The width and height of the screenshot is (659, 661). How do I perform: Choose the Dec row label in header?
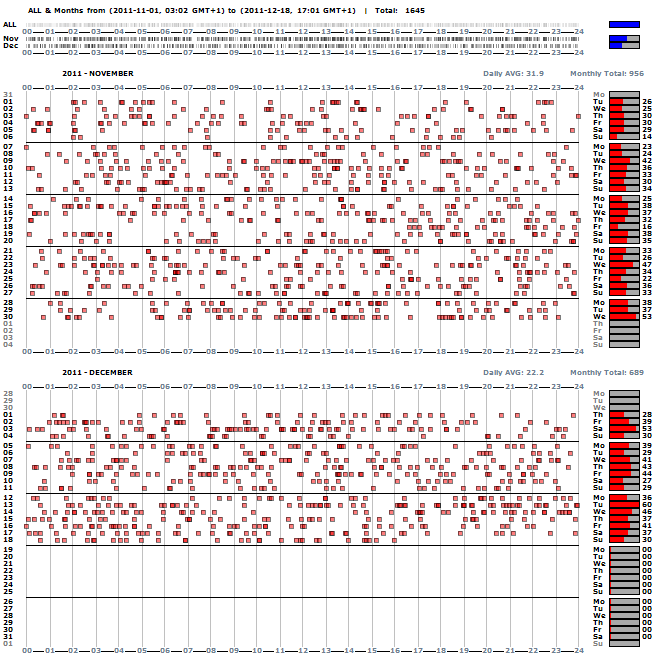tap(10, 46)
